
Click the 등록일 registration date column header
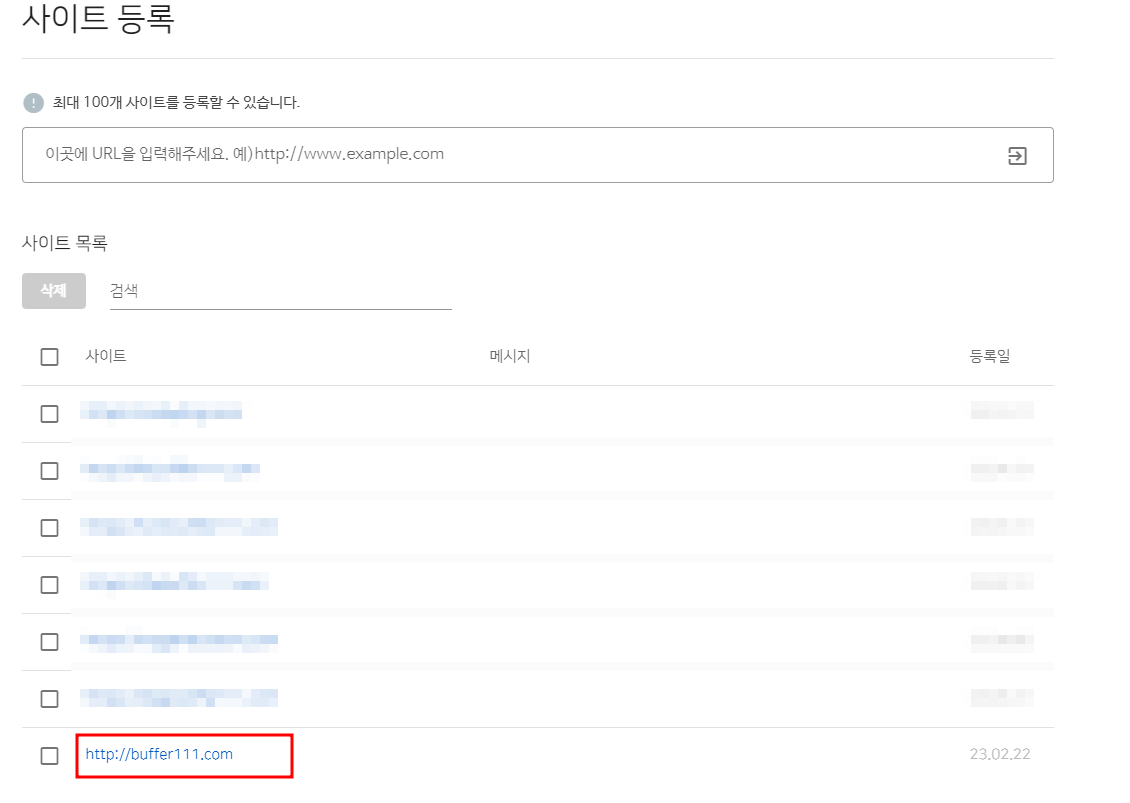tap(988, 356)
